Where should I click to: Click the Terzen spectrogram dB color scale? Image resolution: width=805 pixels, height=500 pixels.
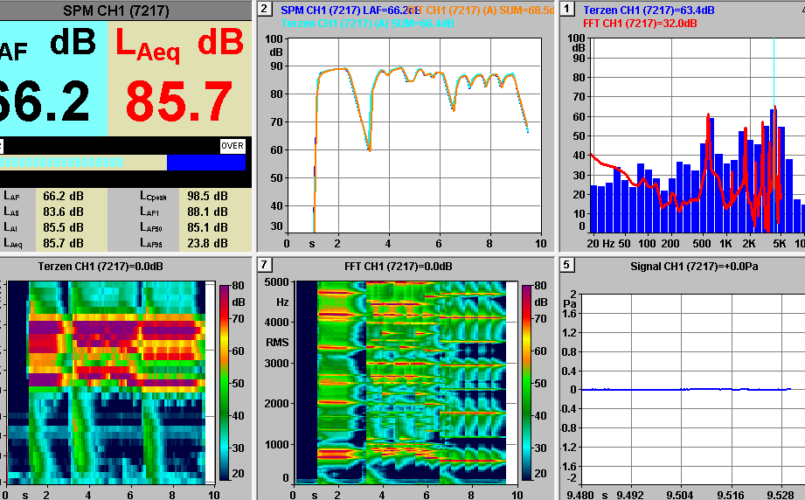223,382
